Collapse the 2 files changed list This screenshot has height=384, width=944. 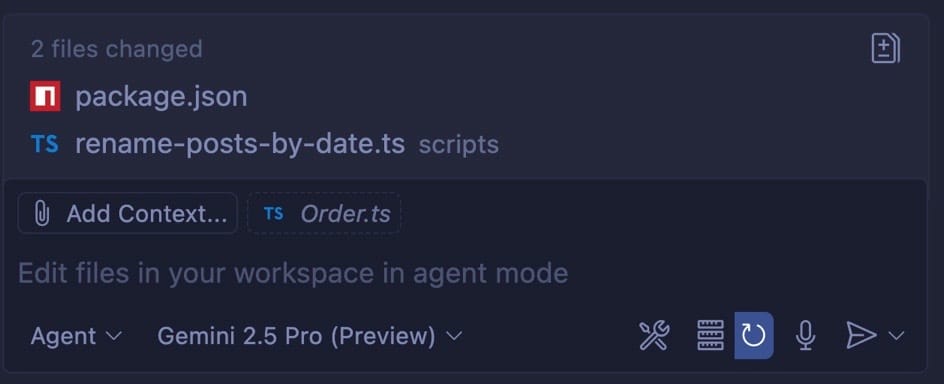(x=117, y=49)
